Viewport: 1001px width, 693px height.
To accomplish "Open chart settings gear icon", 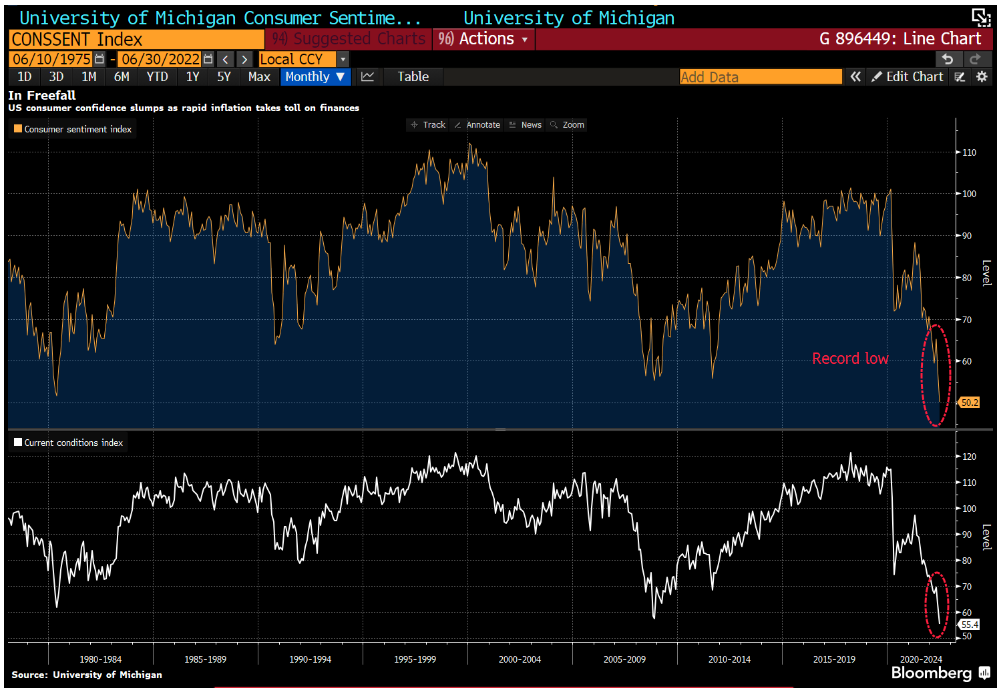I will point(981,77).
